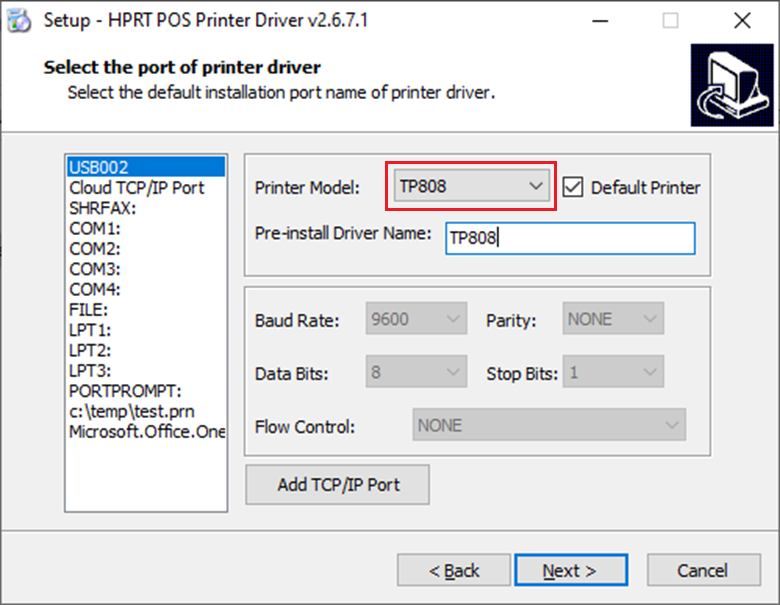Open the Printer Model dropdown
The height and width of the screenshot is (605, 780).
(471, 187)
